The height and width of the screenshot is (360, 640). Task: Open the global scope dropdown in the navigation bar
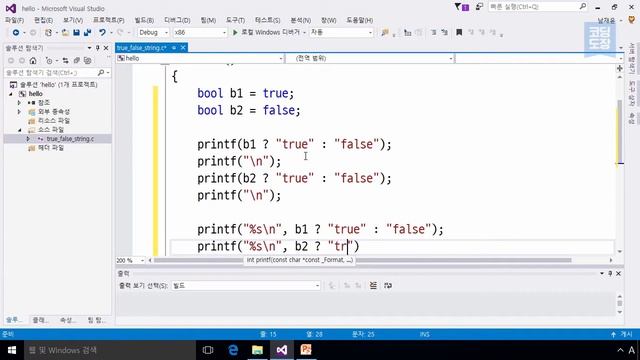tap(370, 58)
